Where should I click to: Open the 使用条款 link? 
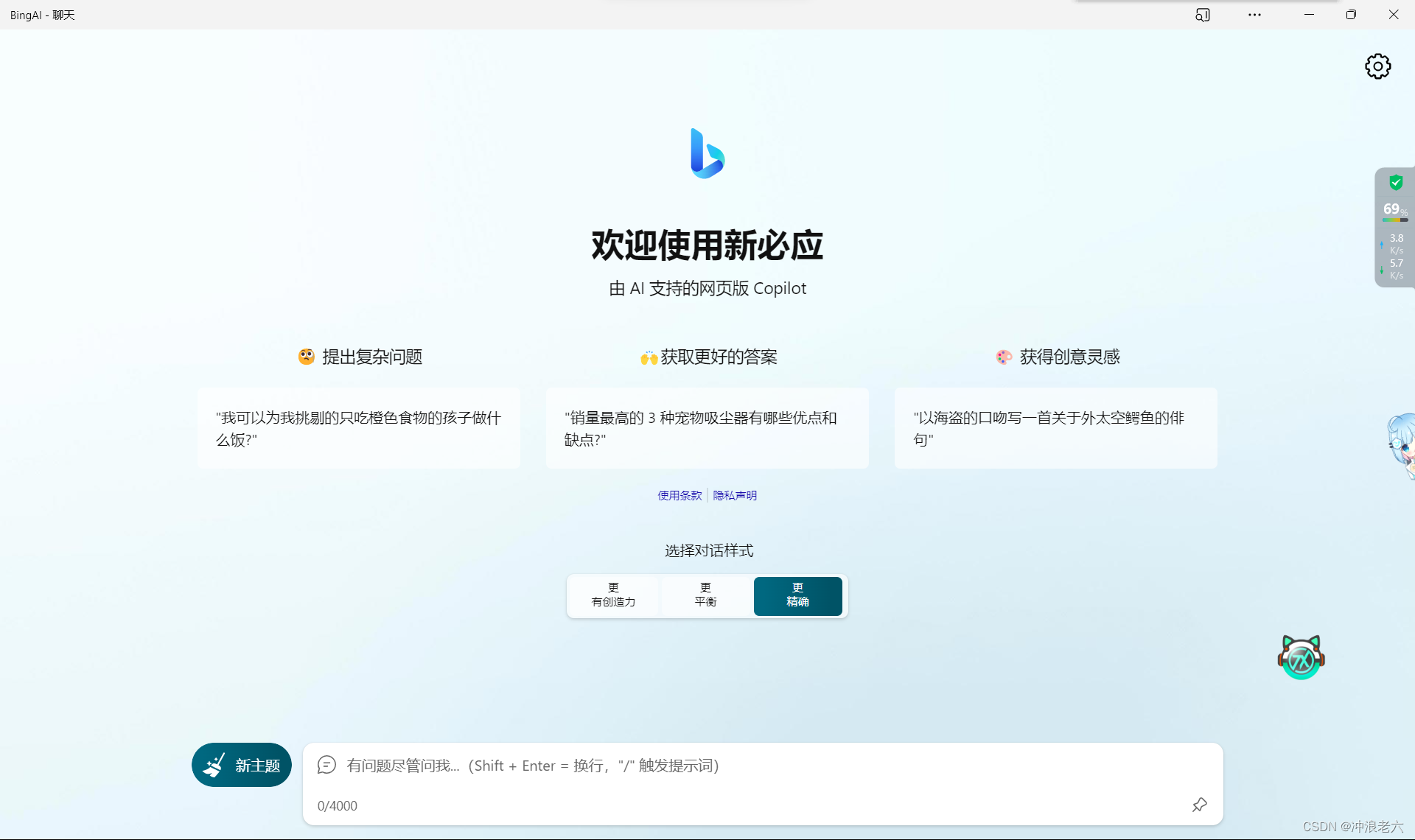pyautogui.click(x=679, y=495)
